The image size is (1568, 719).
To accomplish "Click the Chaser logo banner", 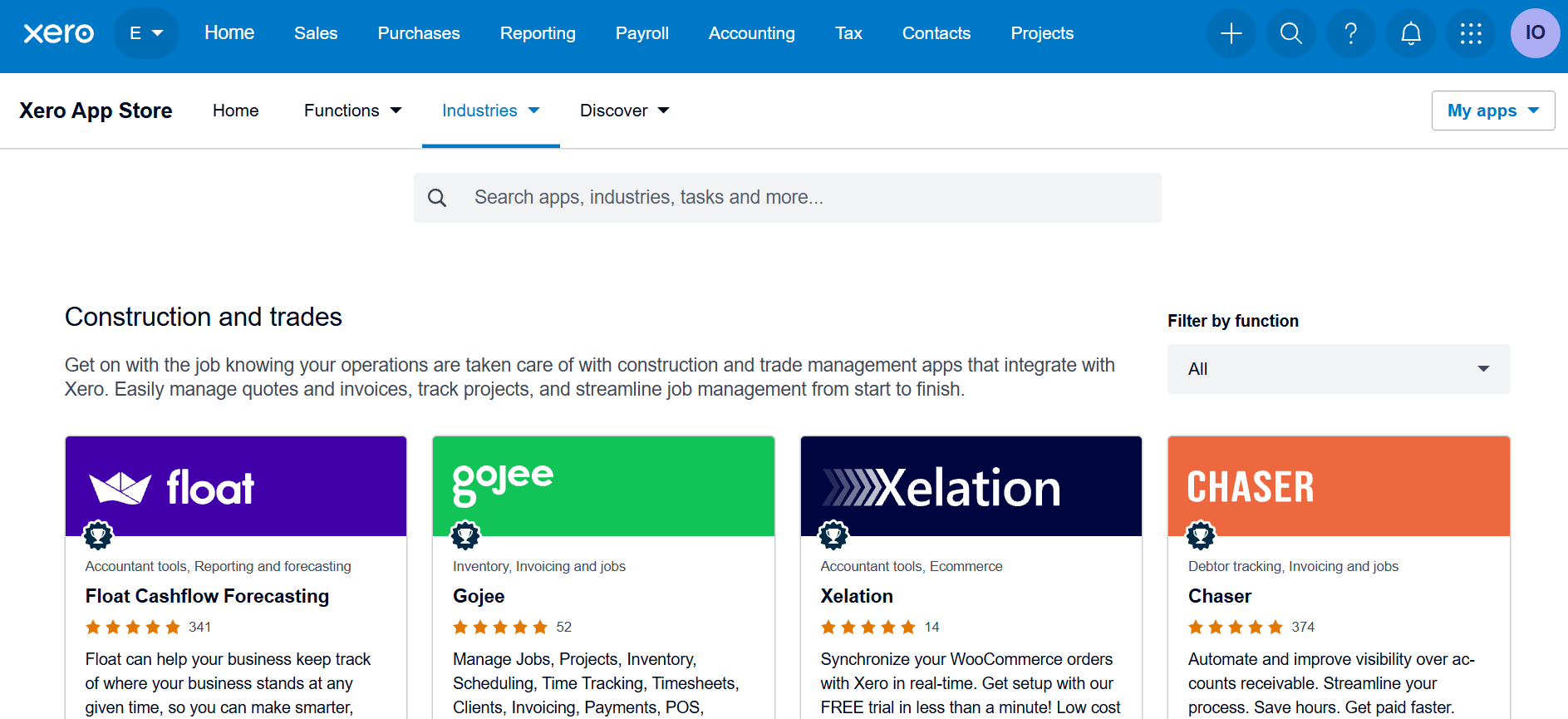I will [x=1339, y=486].
